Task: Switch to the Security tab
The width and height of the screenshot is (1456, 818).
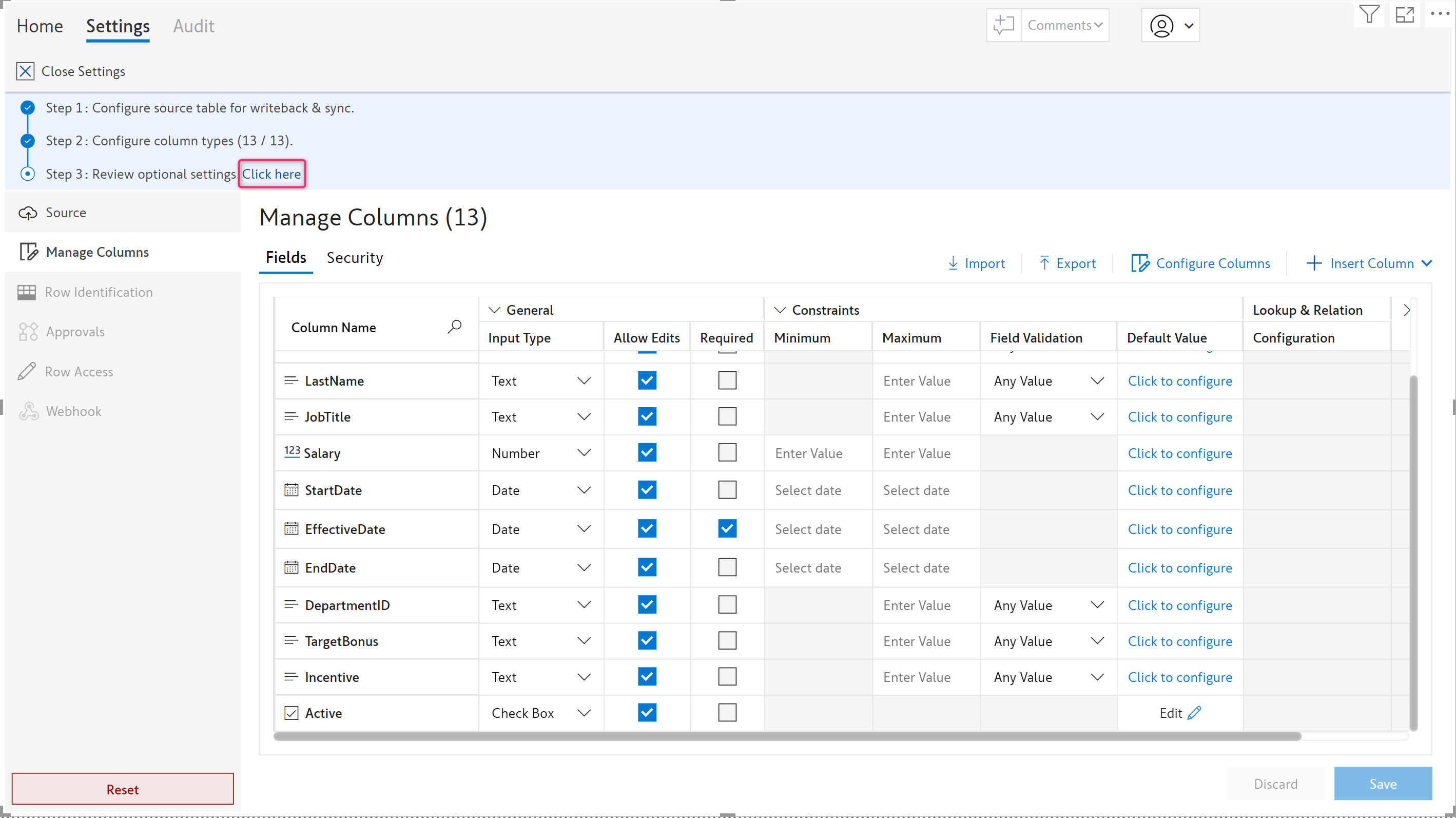Action: [x=355, y=258]
